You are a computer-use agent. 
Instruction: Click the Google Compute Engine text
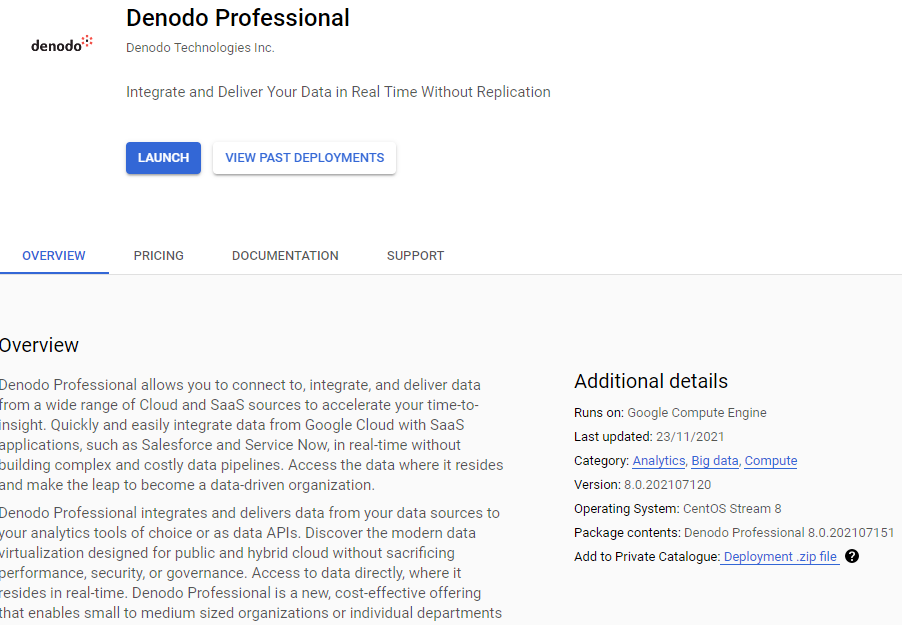(697, 413)
